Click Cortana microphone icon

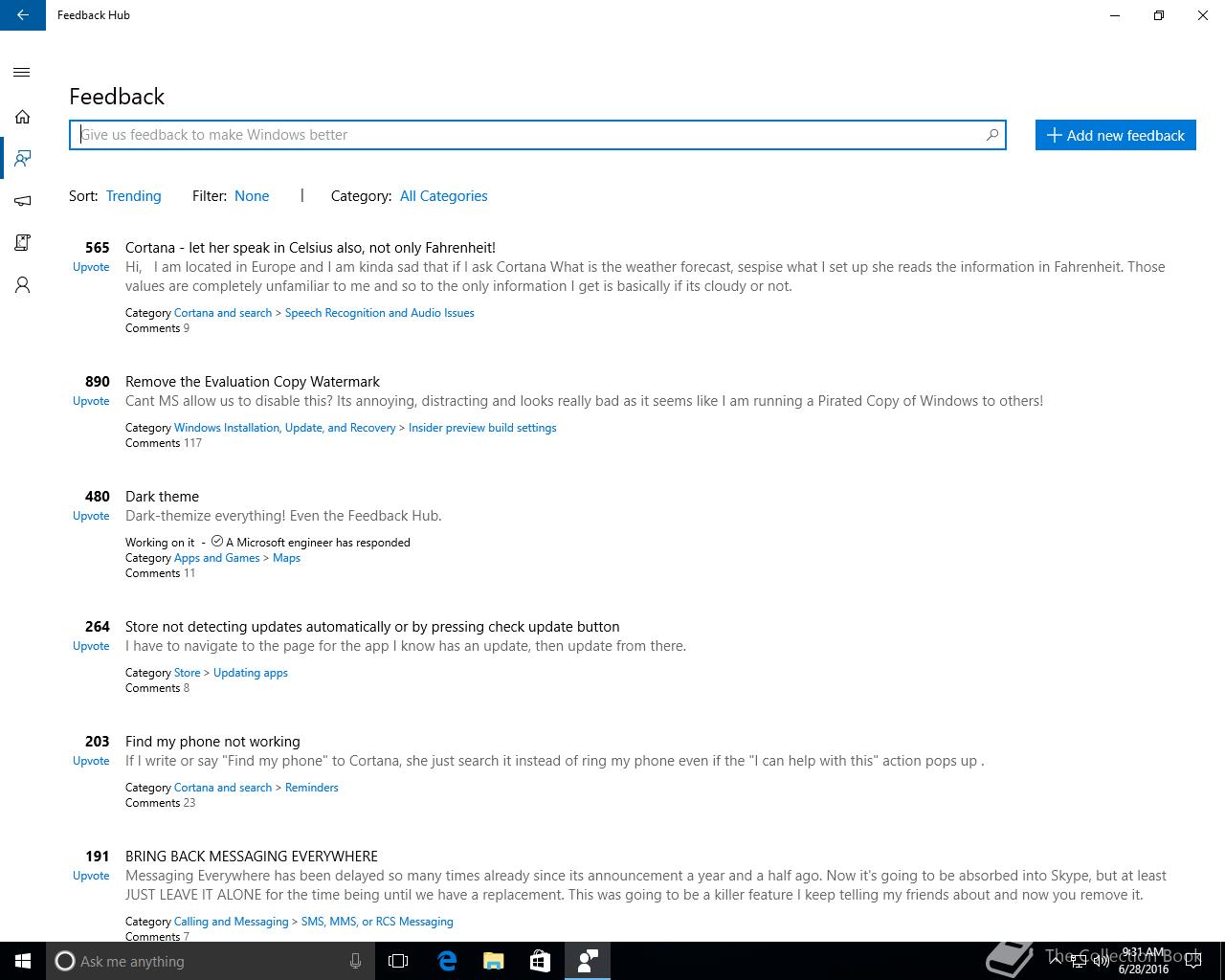(x=355, y=961)
